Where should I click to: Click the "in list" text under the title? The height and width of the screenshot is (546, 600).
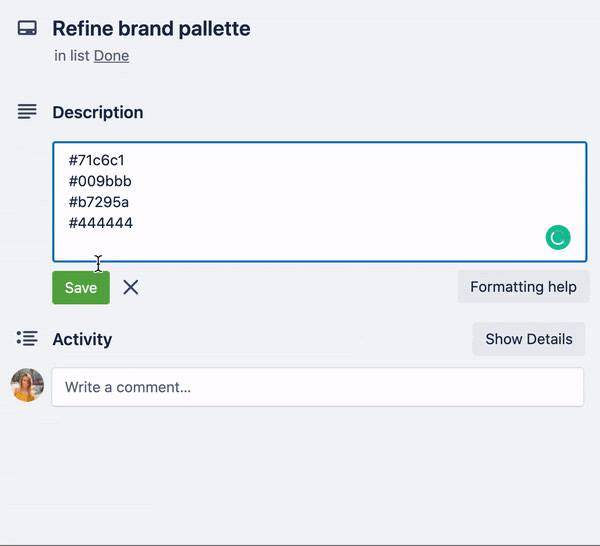(72, 56)
